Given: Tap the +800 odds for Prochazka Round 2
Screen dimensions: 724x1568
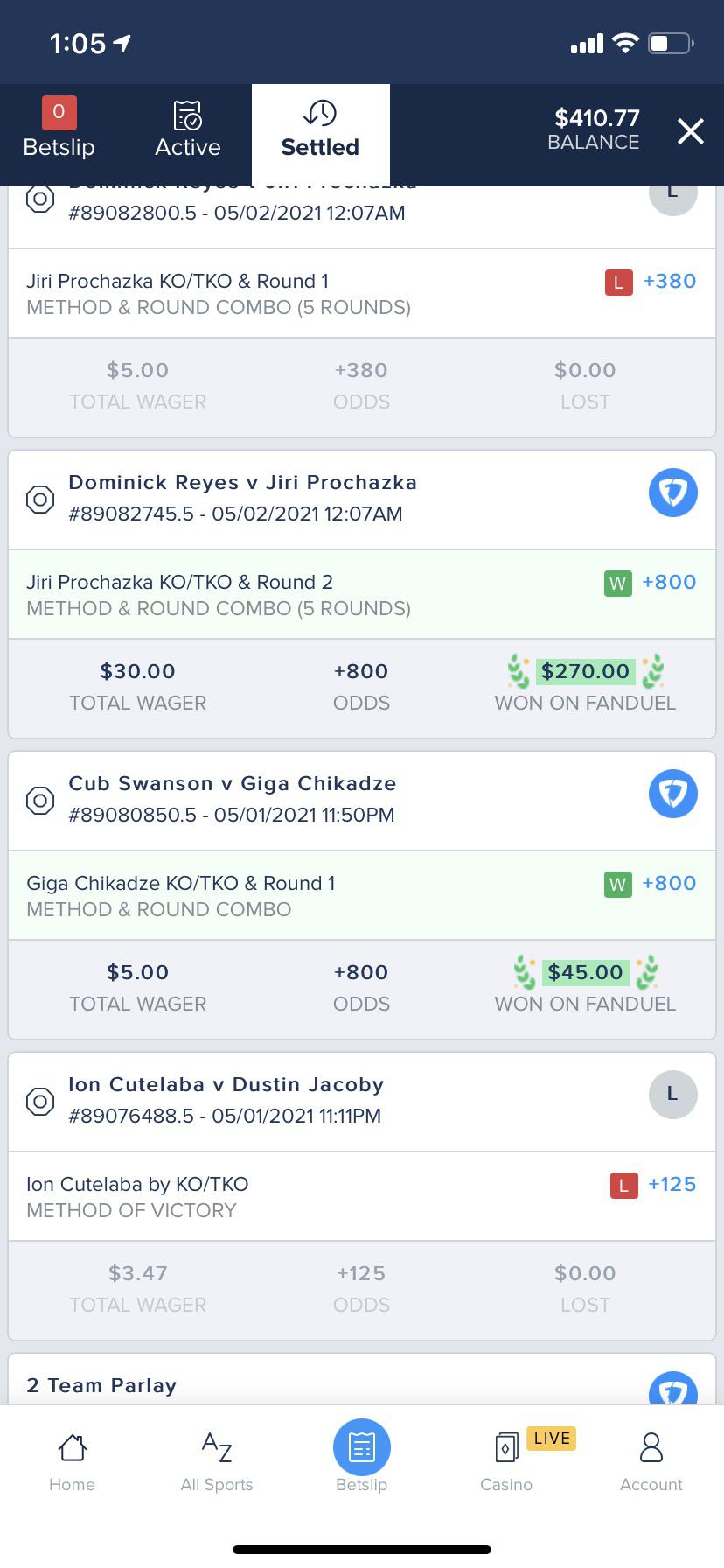Looking at the screenshot, I should coord(669,582).
